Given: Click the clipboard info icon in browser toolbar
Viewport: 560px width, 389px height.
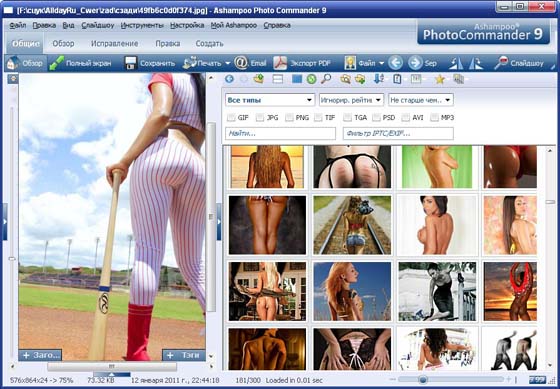Looking at the screenshot, I should (397, 79).
